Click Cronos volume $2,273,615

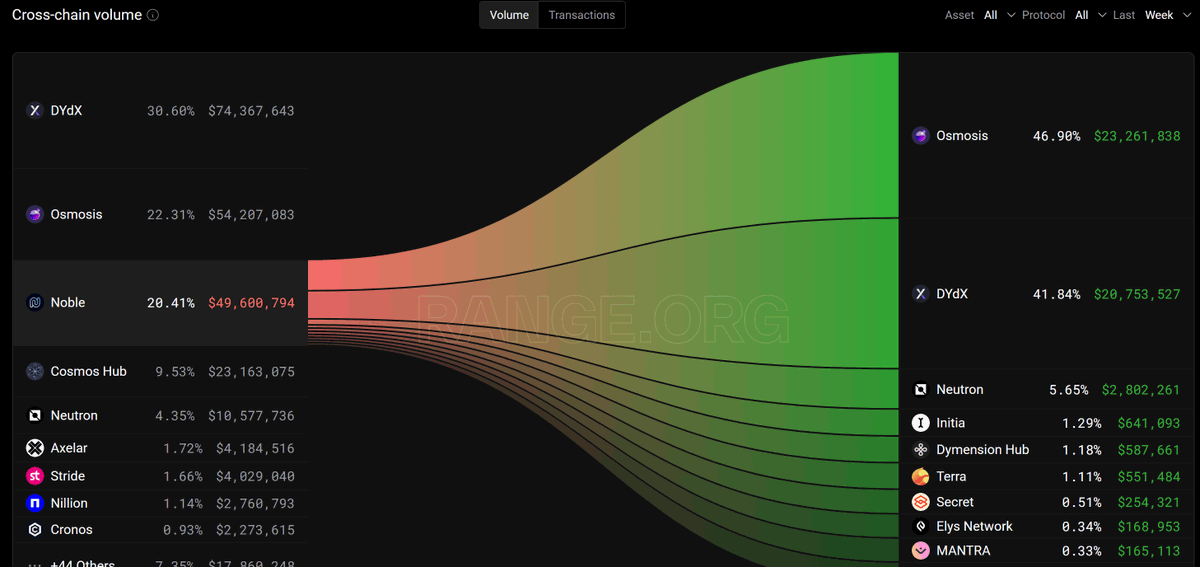click(x=255, y=530)
